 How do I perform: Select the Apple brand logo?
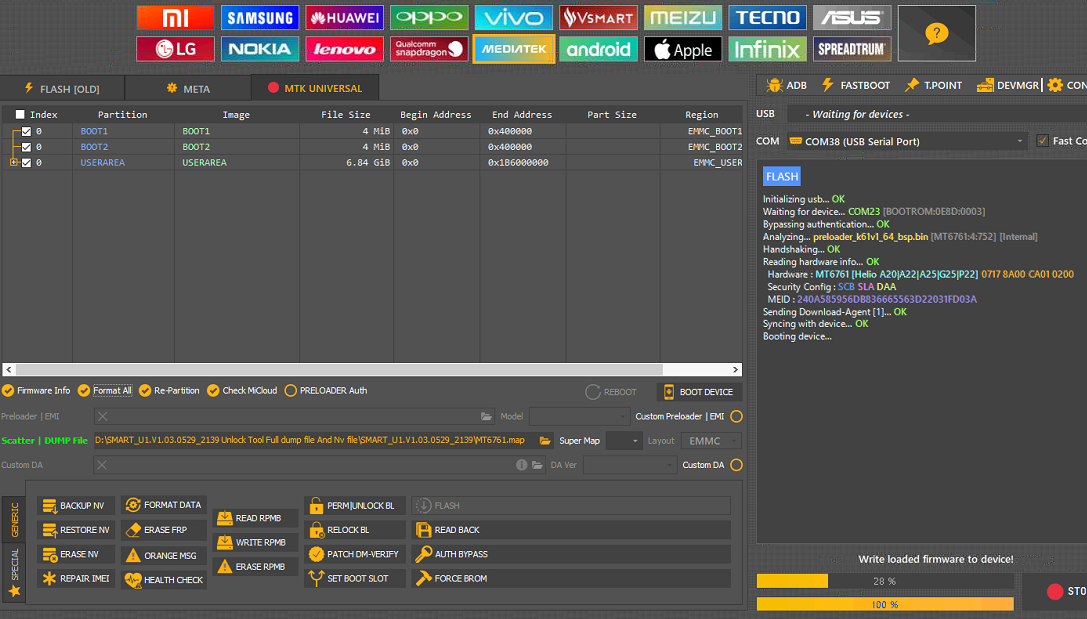point(683,49)
